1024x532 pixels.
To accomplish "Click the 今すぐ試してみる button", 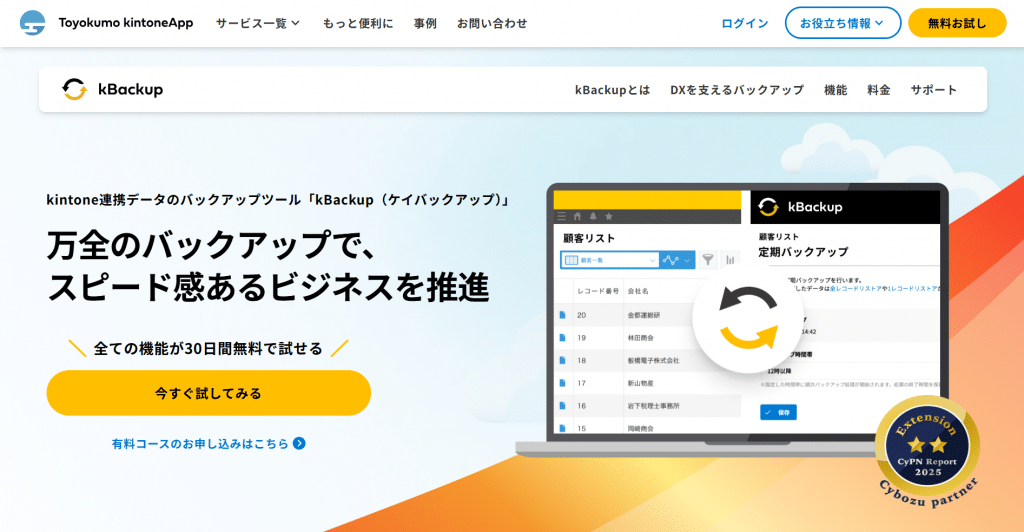I will pos(208,393).
